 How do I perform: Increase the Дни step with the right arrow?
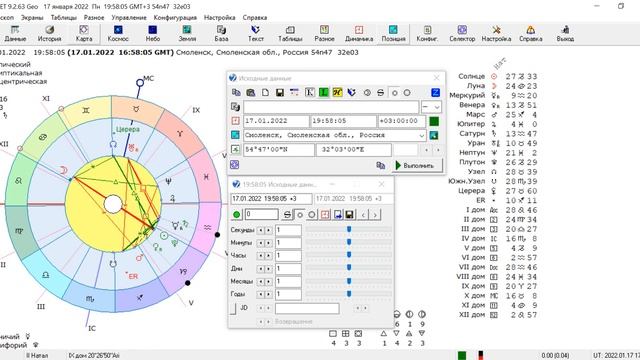(x=268, y=269)
